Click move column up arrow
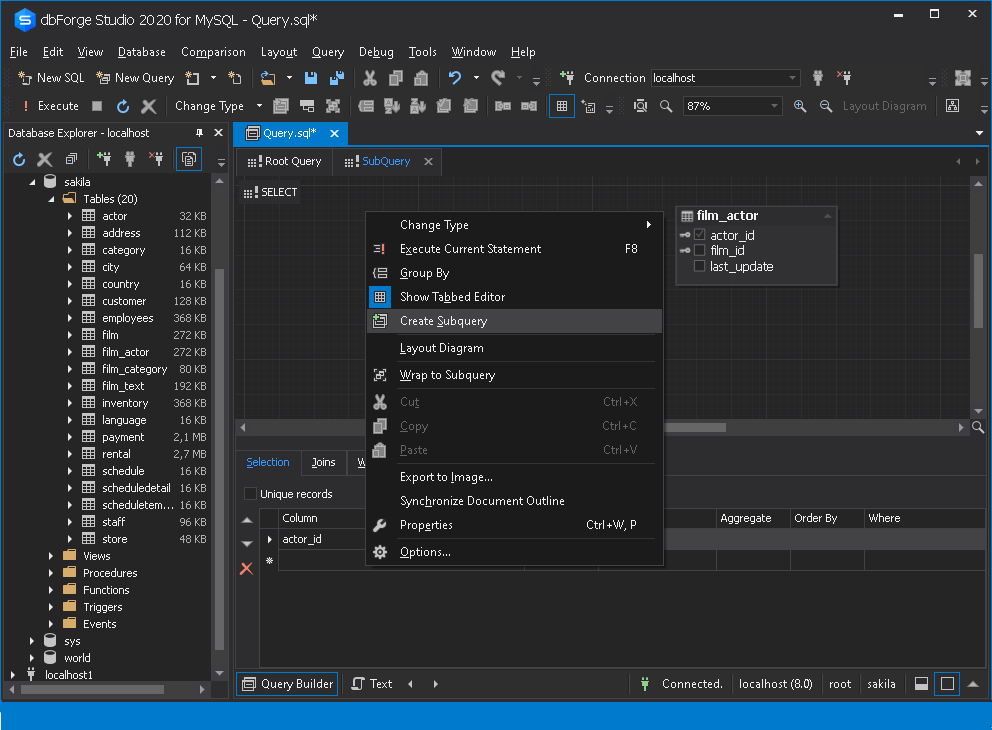The height and width of the screenshot is (730, 992). click(247, 521)
